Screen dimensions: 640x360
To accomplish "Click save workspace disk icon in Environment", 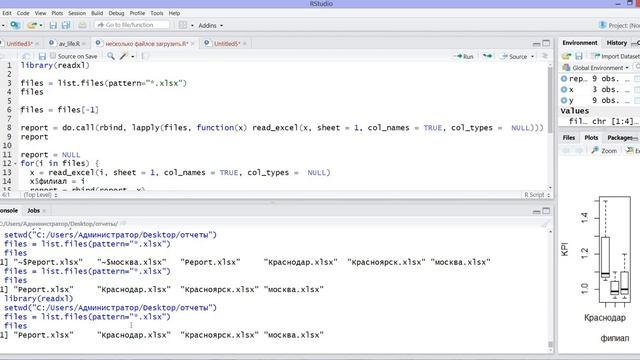I will tap(579, 56).
